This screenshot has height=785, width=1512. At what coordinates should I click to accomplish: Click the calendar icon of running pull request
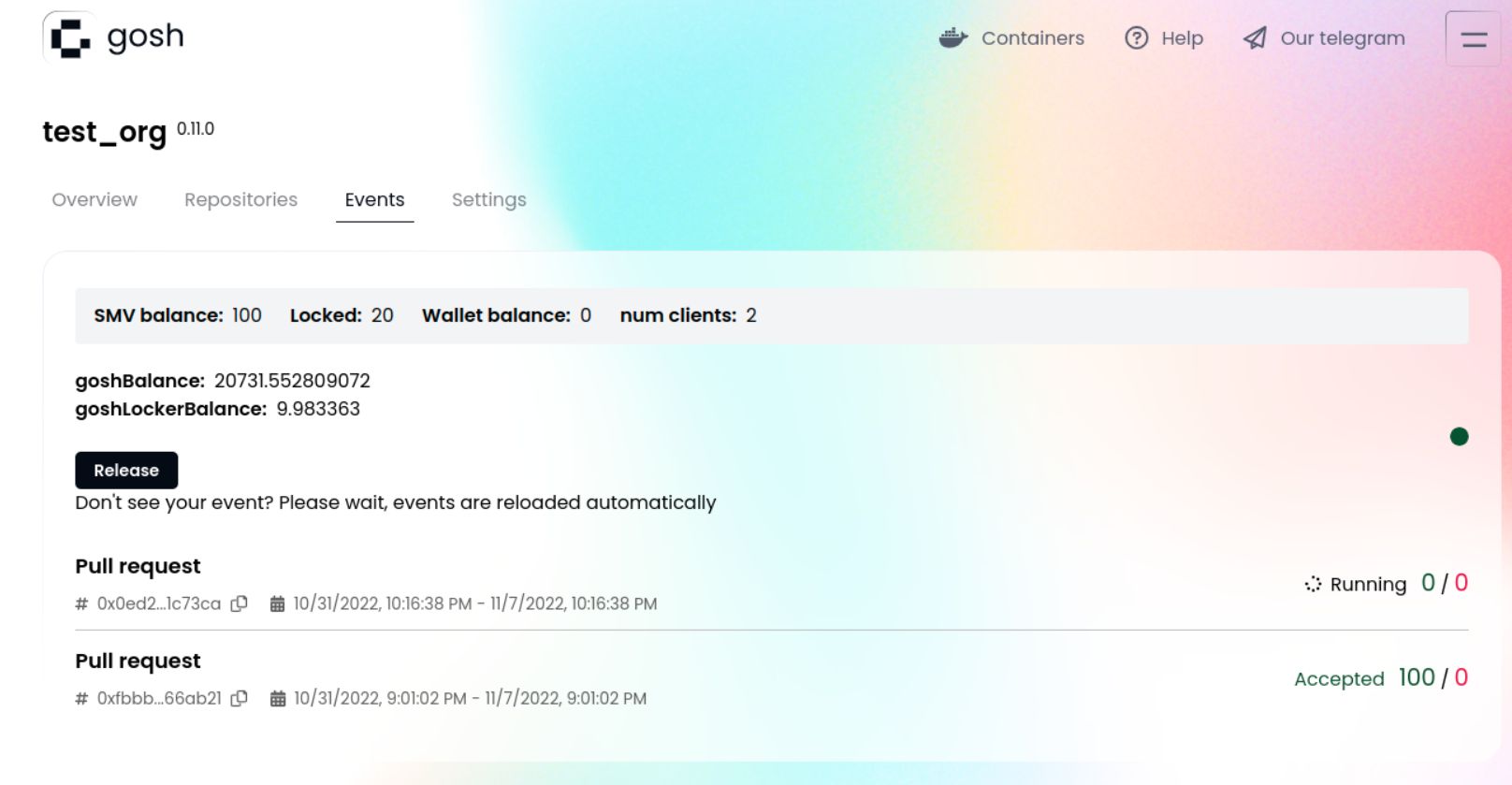pyautogui.click(x=277, y=603)
